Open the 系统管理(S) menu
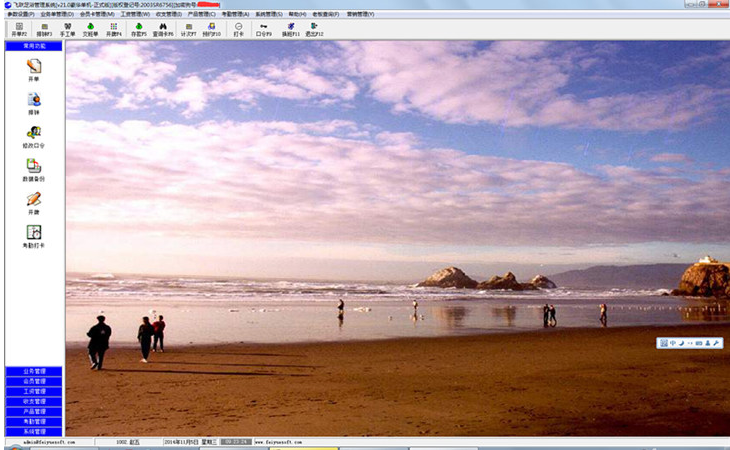Image resolution: width=730 pixels, height=450 pixels. coord(269,14)
